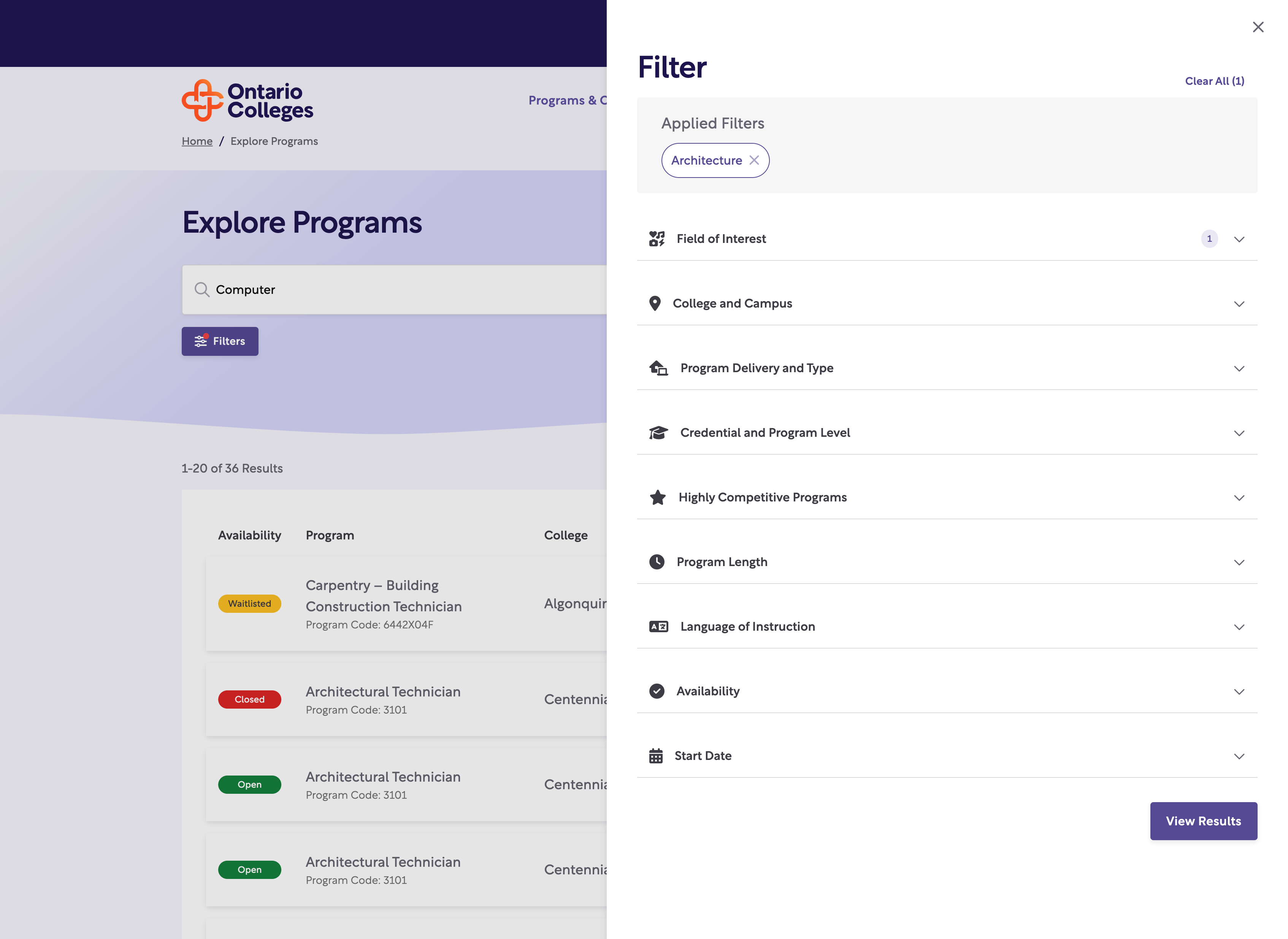
Task: Click the View Results button
Action: pos(1203,821)
